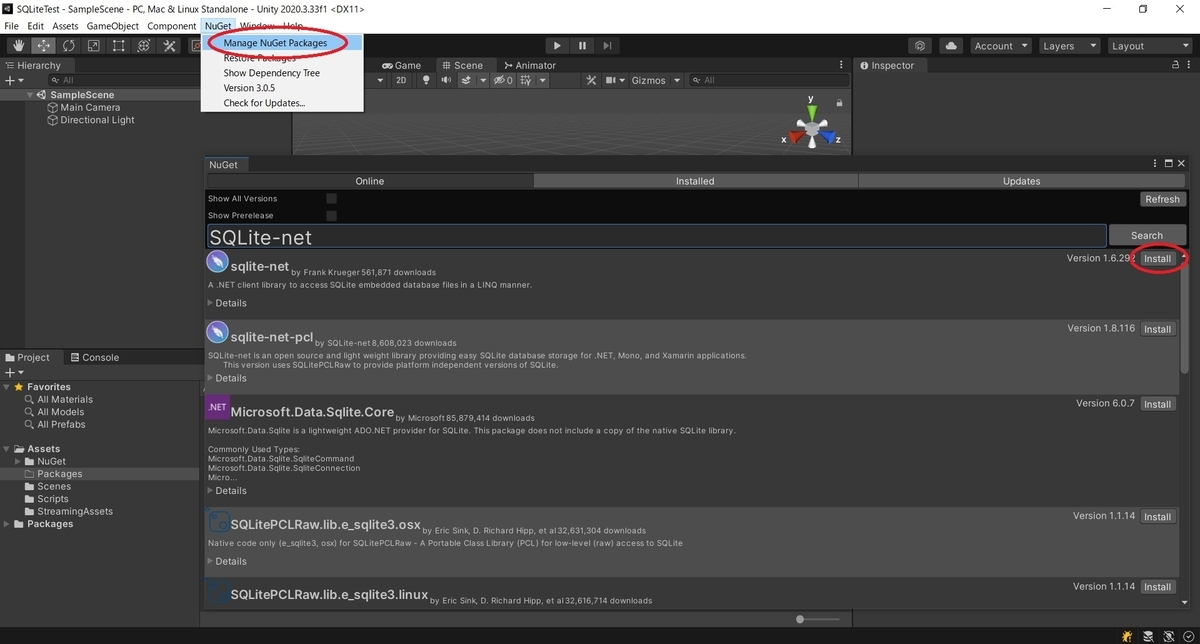Switch to the Installed tab in NuGet window
Viewport: 1200px width, 644px height.
[x=694, y=181]
